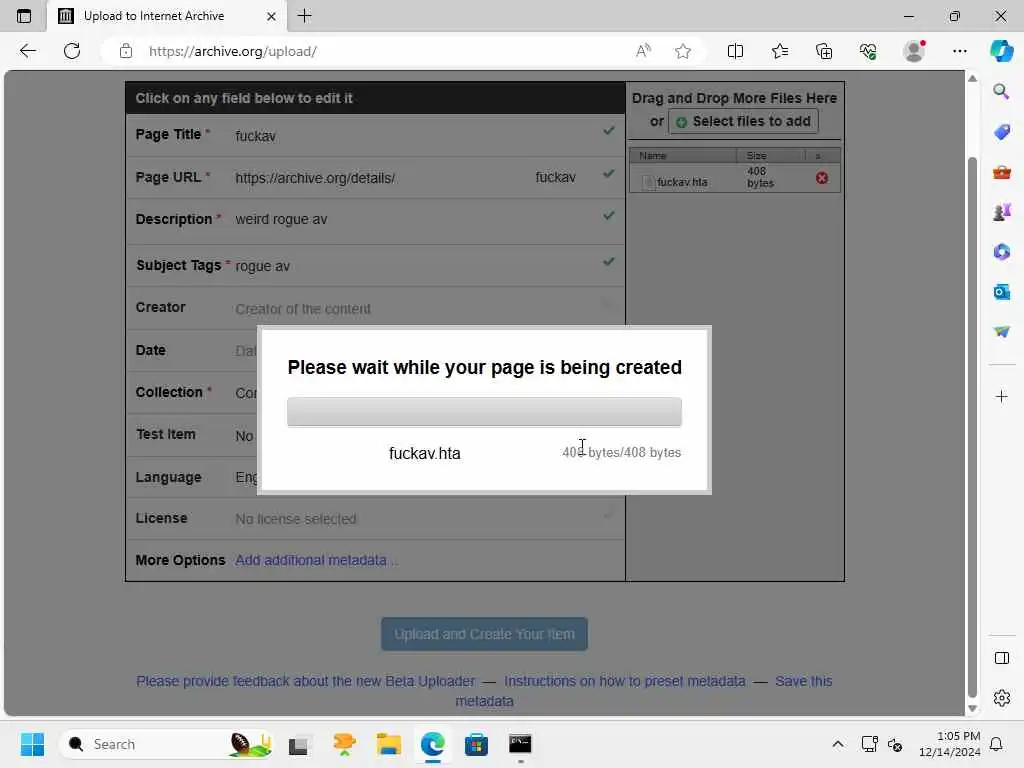Open sidebar Tools briefcase icon
1024x768 pixels.
click(1001, 172)
